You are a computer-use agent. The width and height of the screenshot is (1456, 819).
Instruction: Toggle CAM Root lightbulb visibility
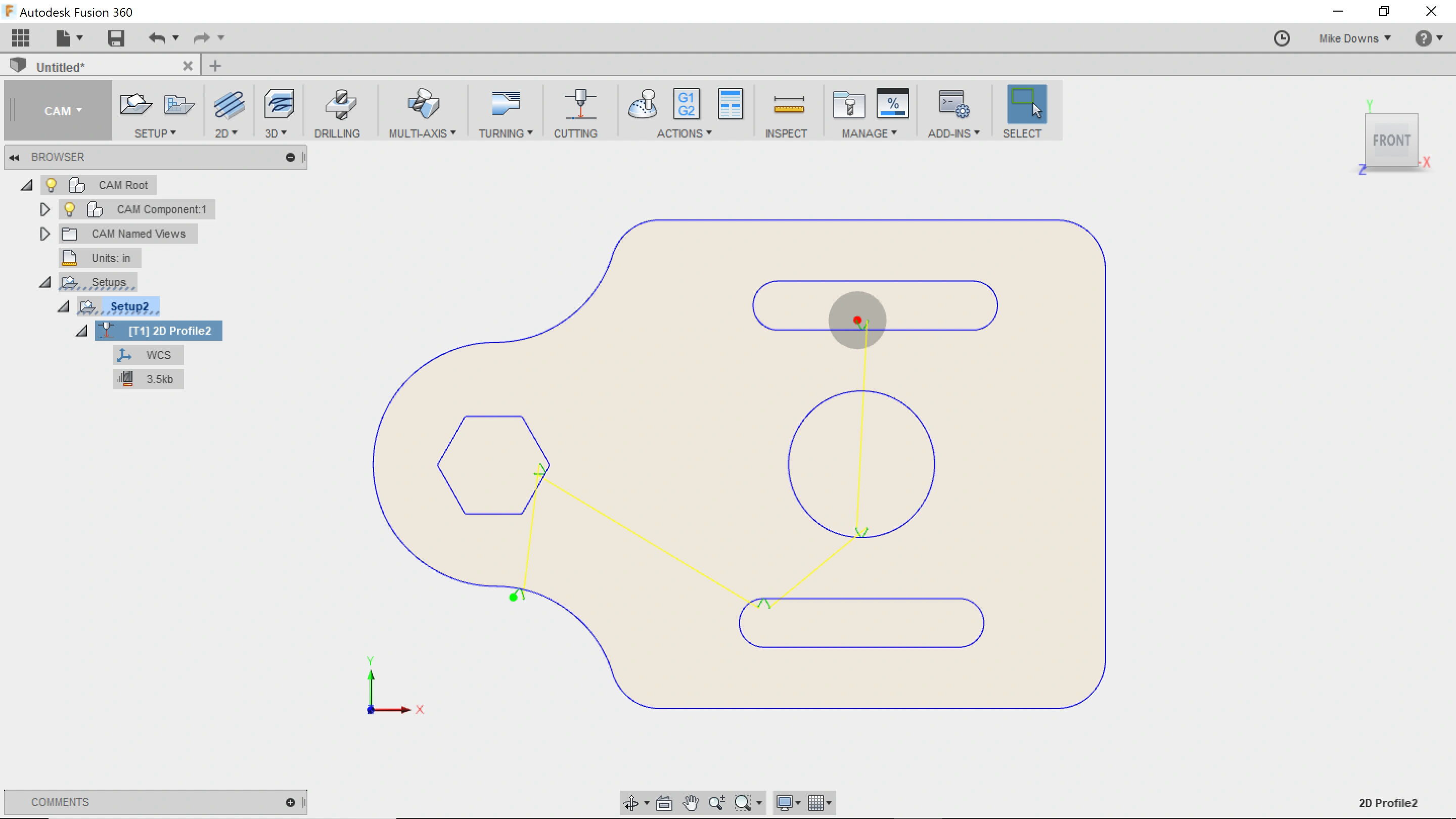pos(51,186)
